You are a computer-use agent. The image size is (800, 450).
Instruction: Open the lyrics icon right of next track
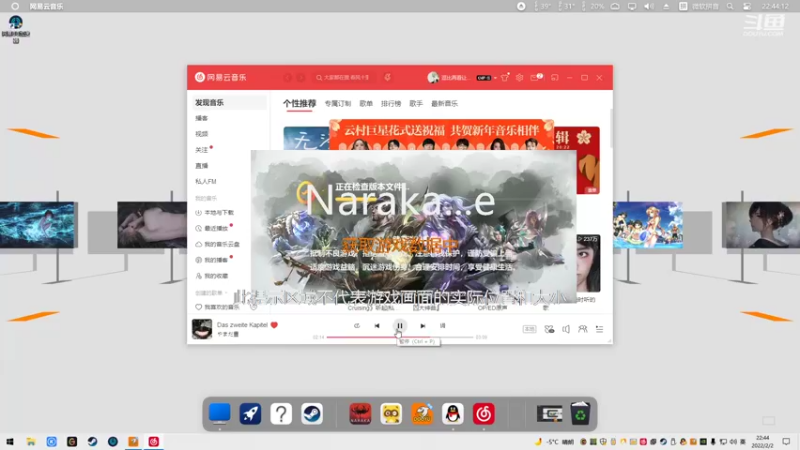[442, 326]
